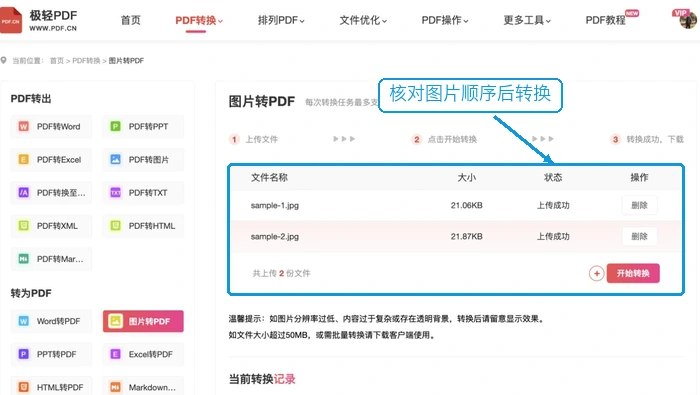700x395 pixels.
Task: Click step 1 上传文件 label
Action: [262, 139]
